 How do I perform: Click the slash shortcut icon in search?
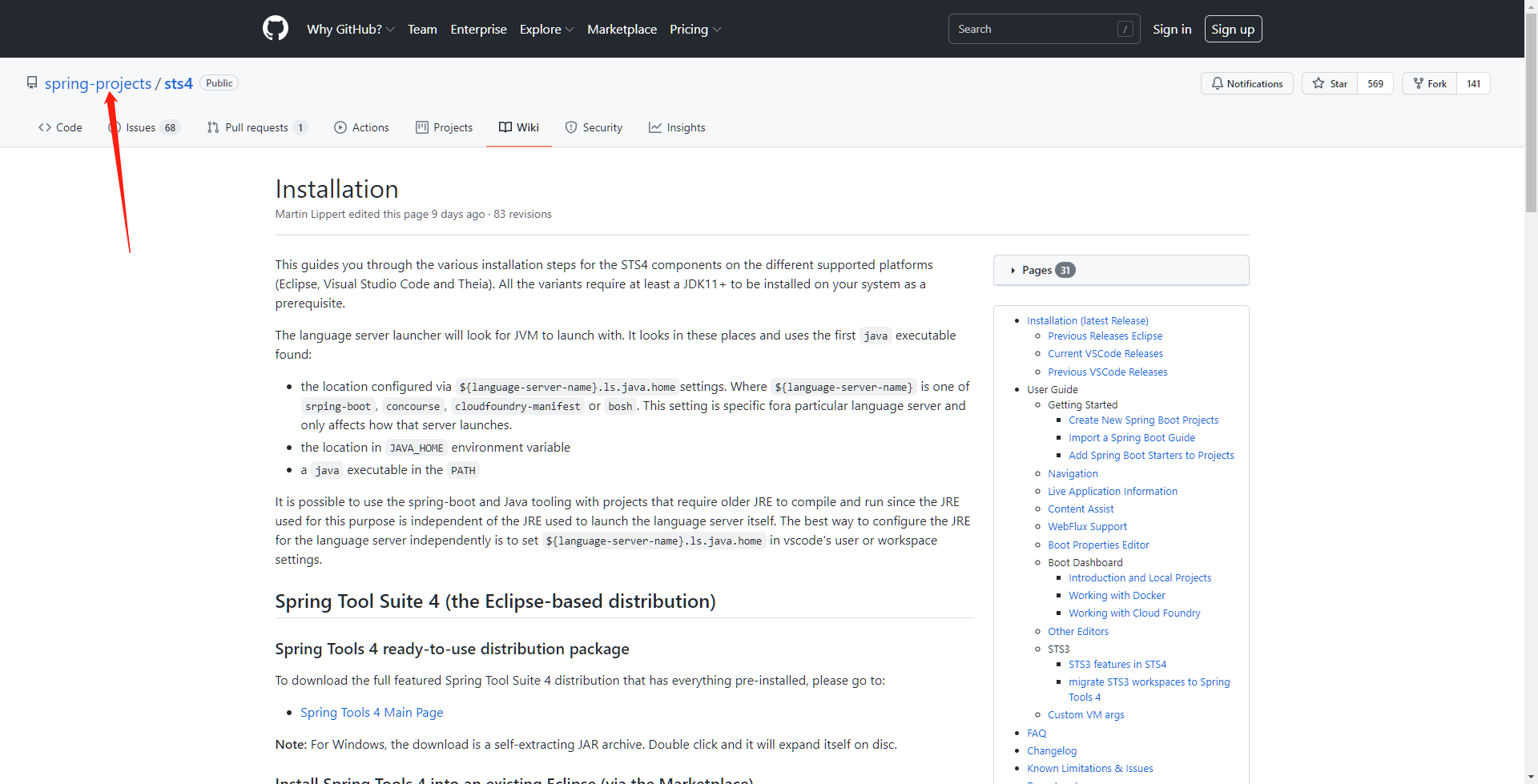1125,29
